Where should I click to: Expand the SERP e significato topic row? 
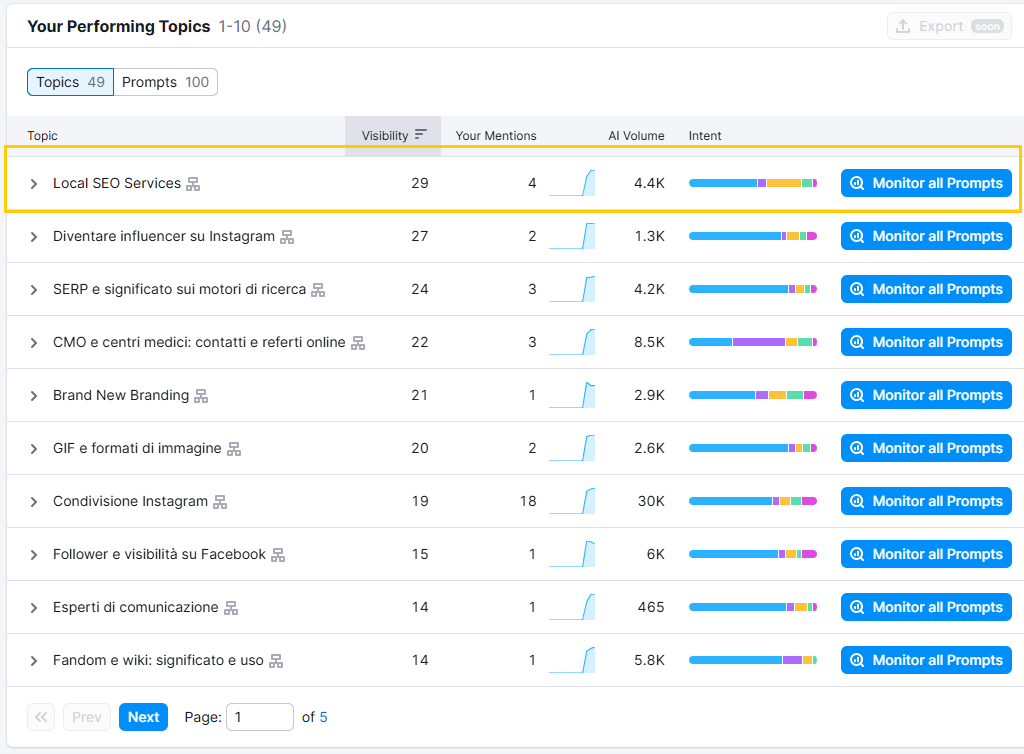pos(34,290)
